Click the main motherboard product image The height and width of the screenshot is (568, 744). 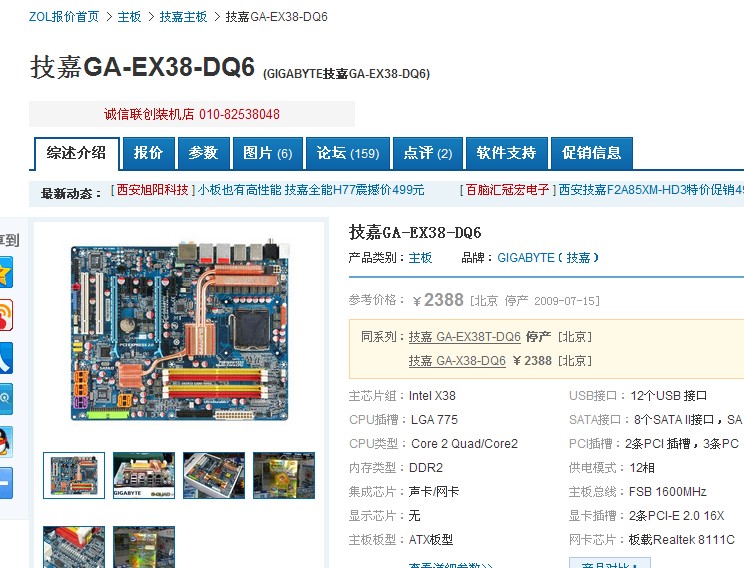(x=180, y=332)
